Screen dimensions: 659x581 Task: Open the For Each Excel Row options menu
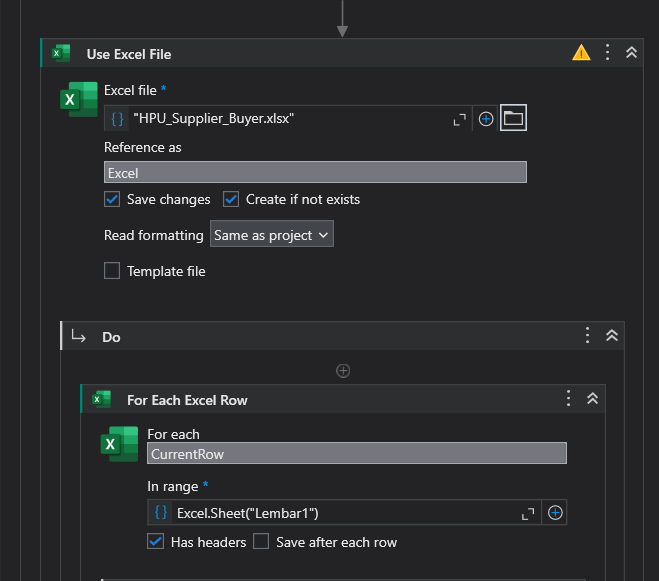click(568, 399)
